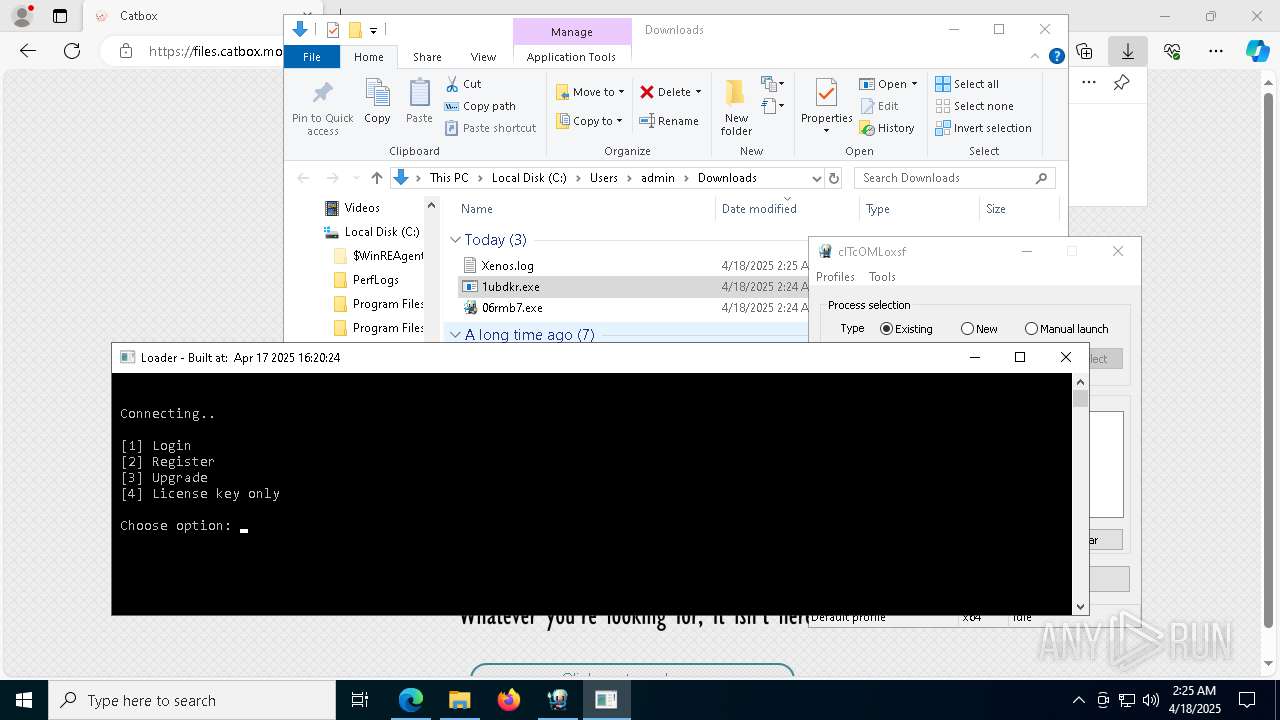This screenshot has width=1280, height=720.
Task: Click the Edit command in Open group
Action: 878,106
